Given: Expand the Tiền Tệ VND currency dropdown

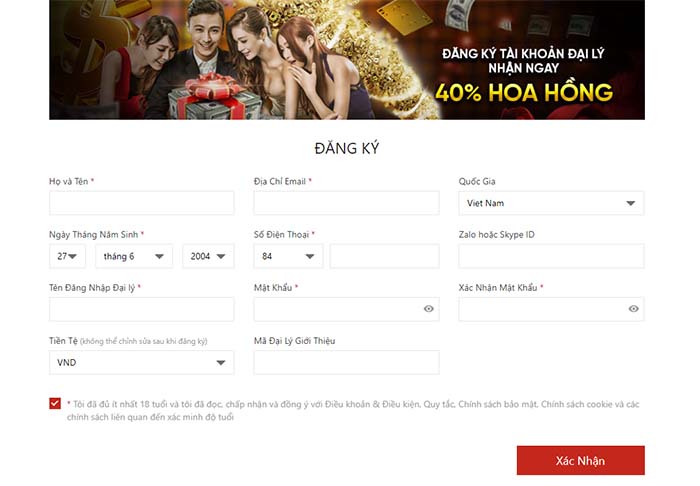Looking at the screenshot, I should tap(142, 362).
